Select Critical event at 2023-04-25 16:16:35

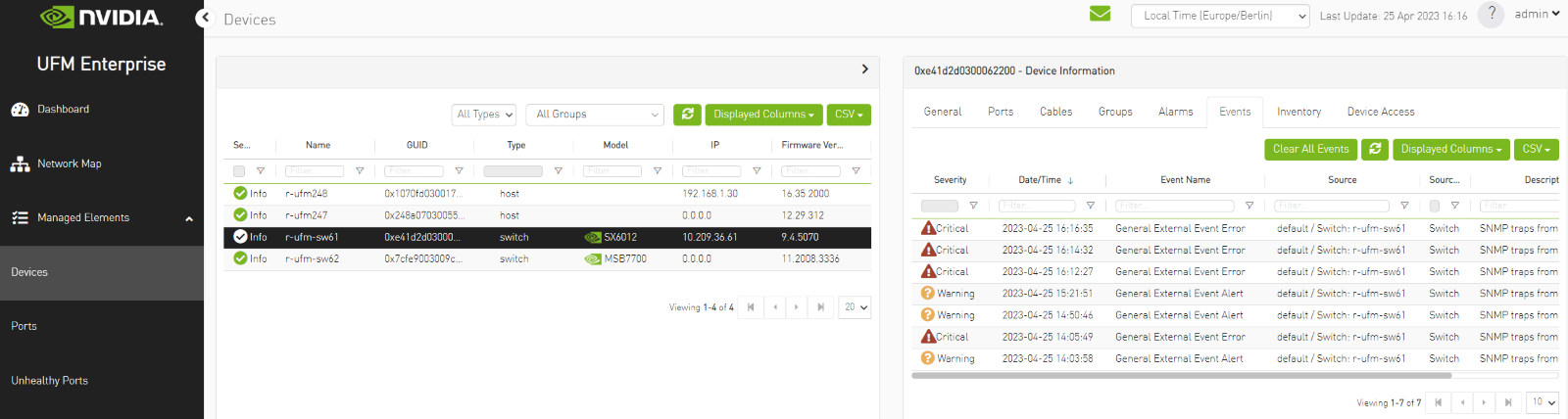point(1235,228)
